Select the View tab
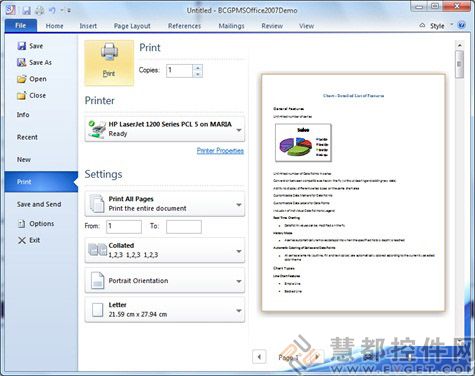Screen dimensions: 475x376 click(306, 26)
